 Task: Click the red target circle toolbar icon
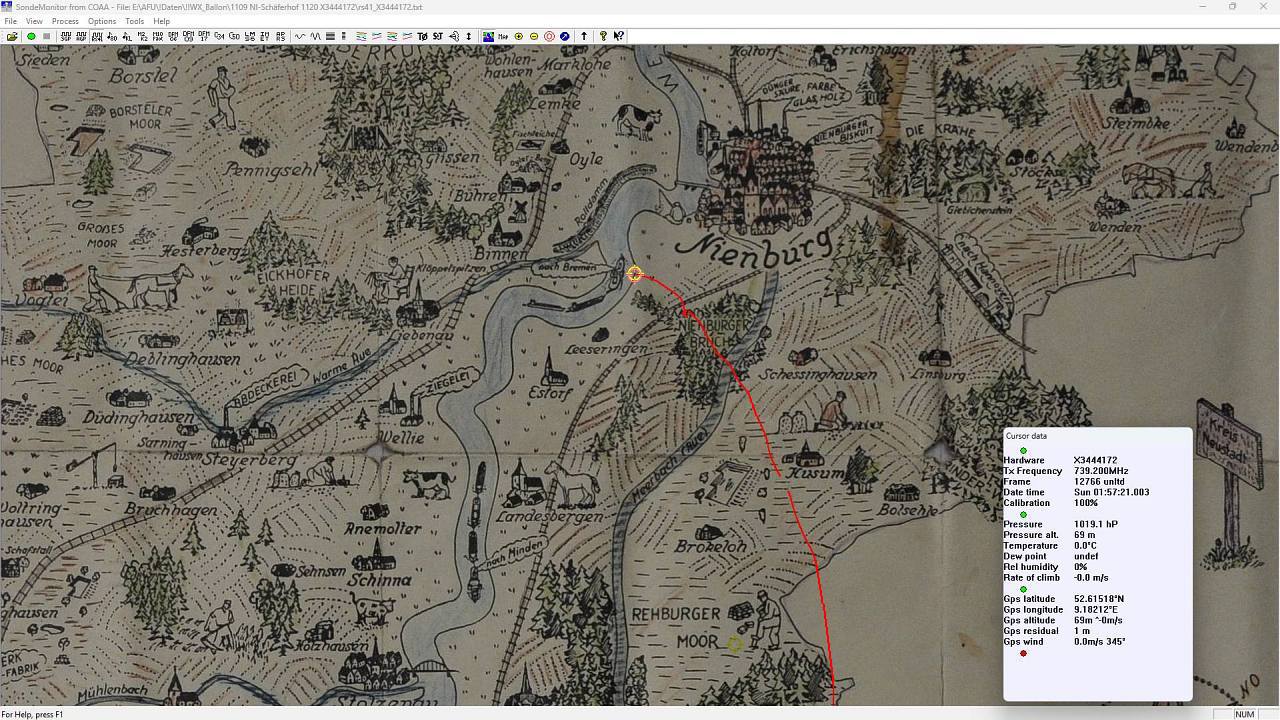pyautogui.click(x=549, y=36)
